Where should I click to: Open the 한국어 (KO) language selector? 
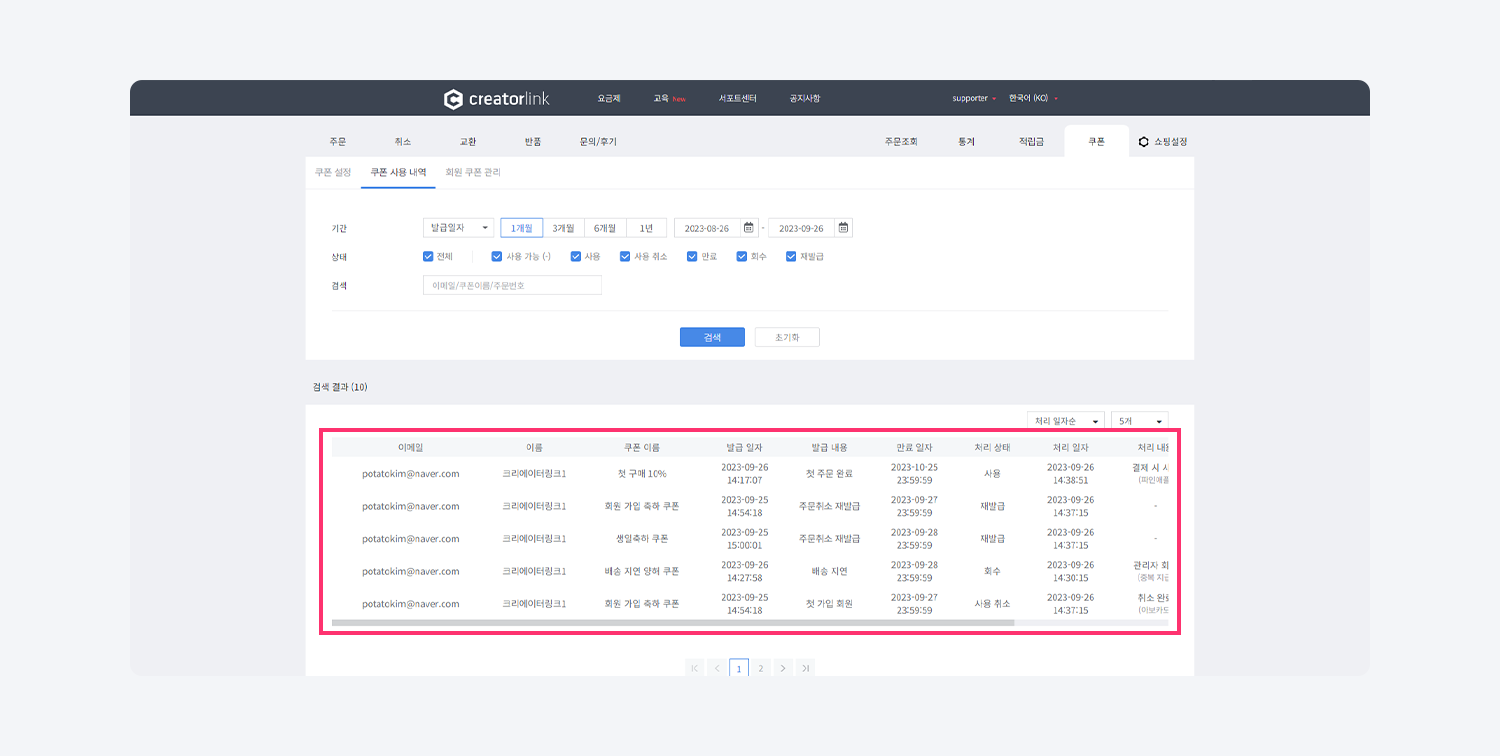click(x=1033, y=99)
